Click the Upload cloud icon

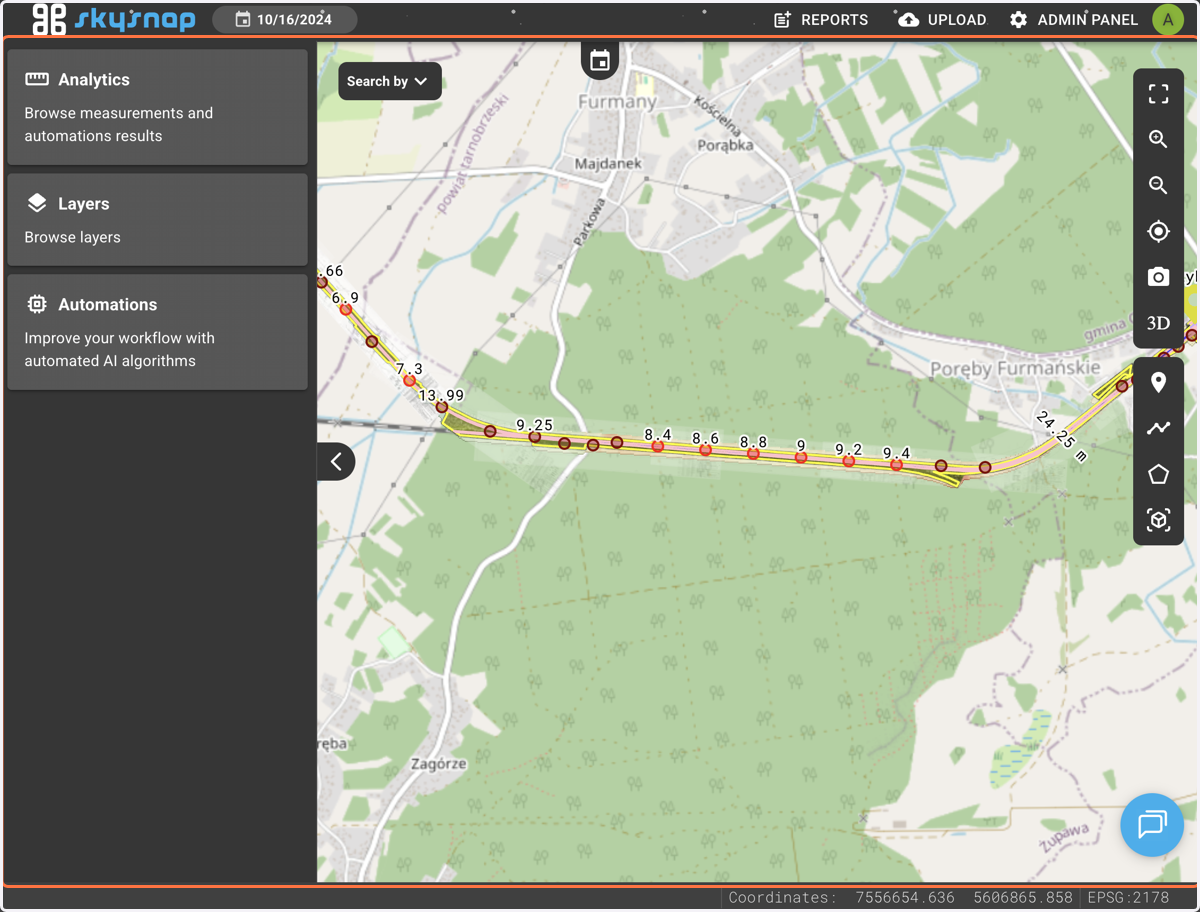[908, 19]
